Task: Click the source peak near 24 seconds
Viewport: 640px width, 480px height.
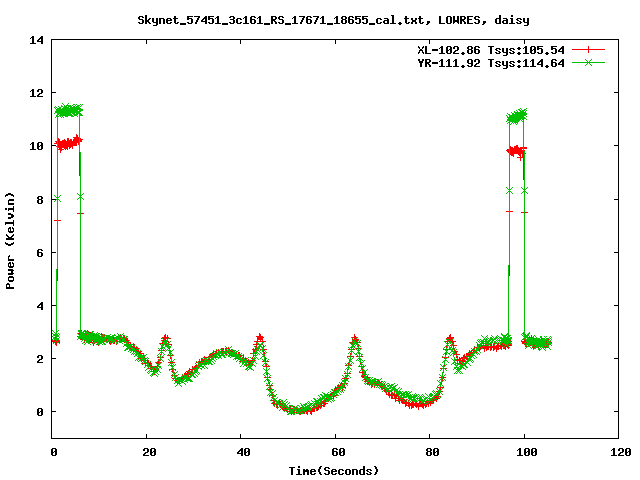Action: tap(165, 340)
